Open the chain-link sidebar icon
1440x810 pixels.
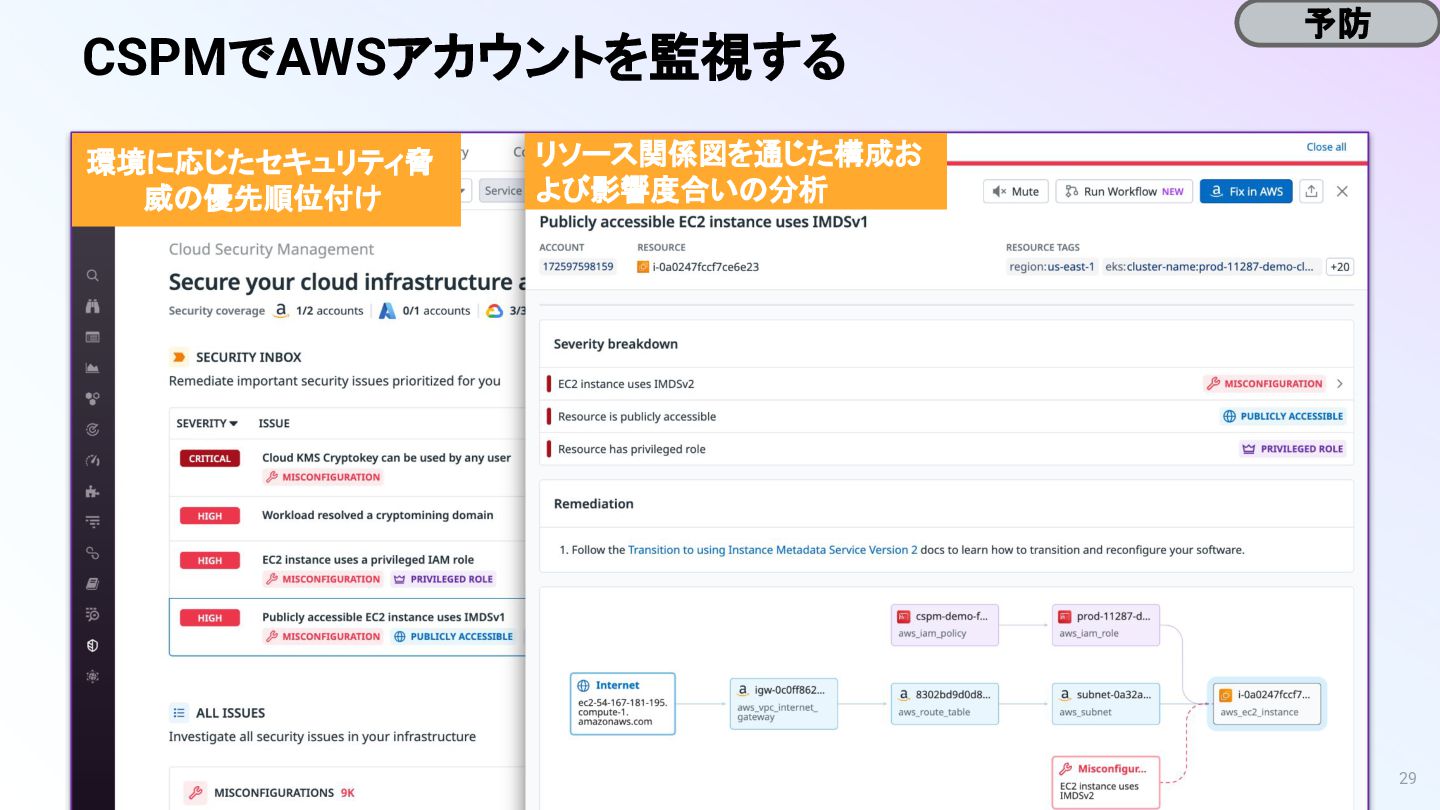click(x=92, y=552)
